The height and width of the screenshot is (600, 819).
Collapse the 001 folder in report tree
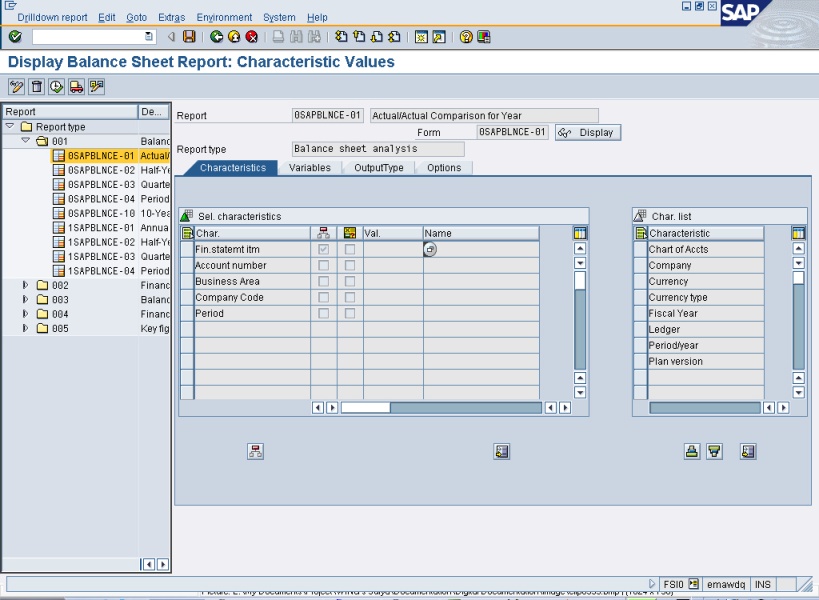coord(26,141)
